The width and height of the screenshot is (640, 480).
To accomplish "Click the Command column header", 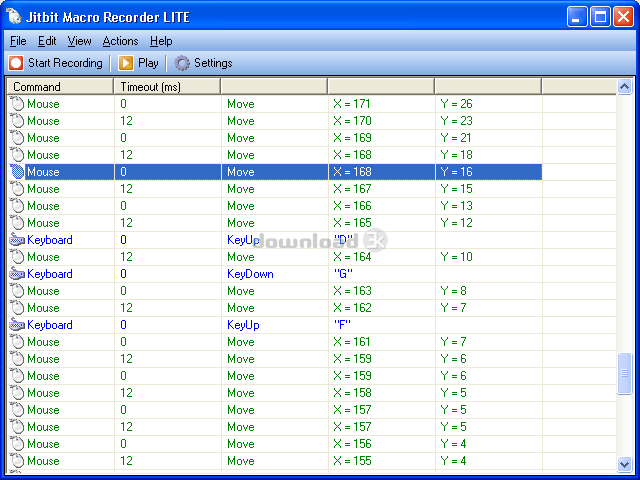I will (x=60, y=87).
